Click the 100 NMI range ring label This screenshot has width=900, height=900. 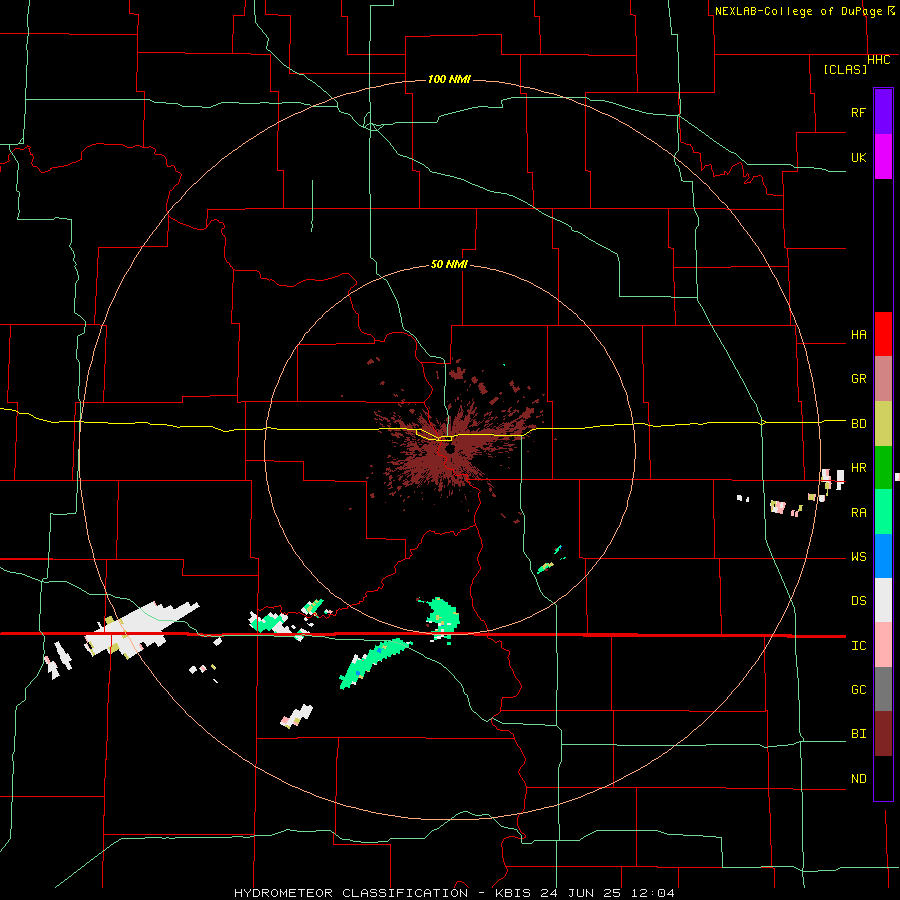coord(449,79)
